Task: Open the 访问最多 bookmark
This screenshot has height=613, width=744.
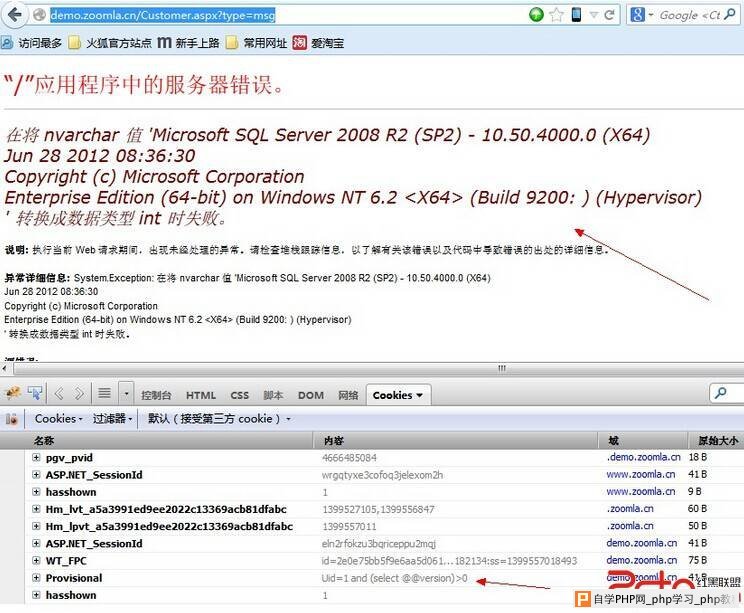Action: (32, 43)
